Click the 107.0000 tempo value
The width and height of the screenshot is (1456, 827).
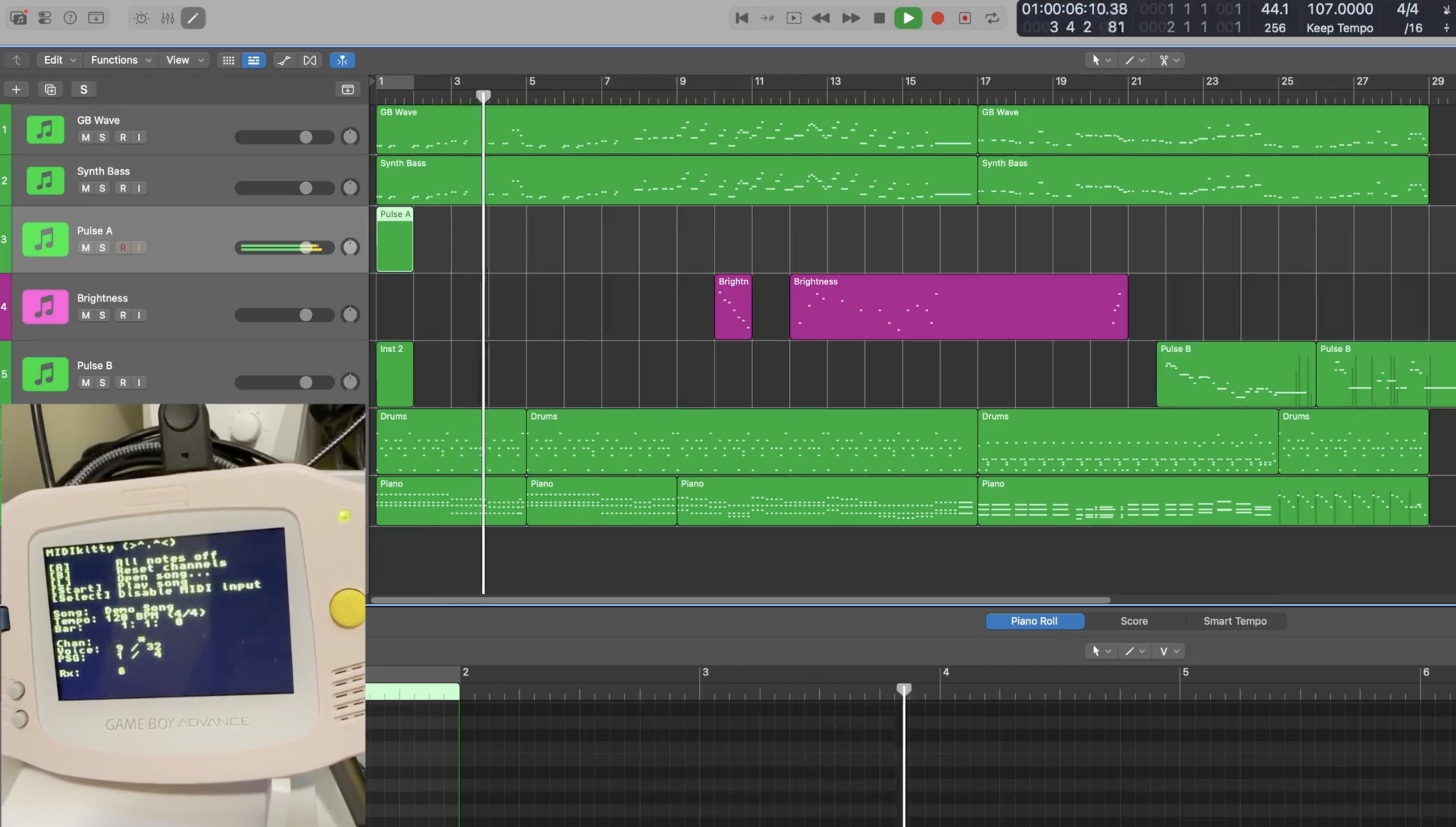[1340, 9]
